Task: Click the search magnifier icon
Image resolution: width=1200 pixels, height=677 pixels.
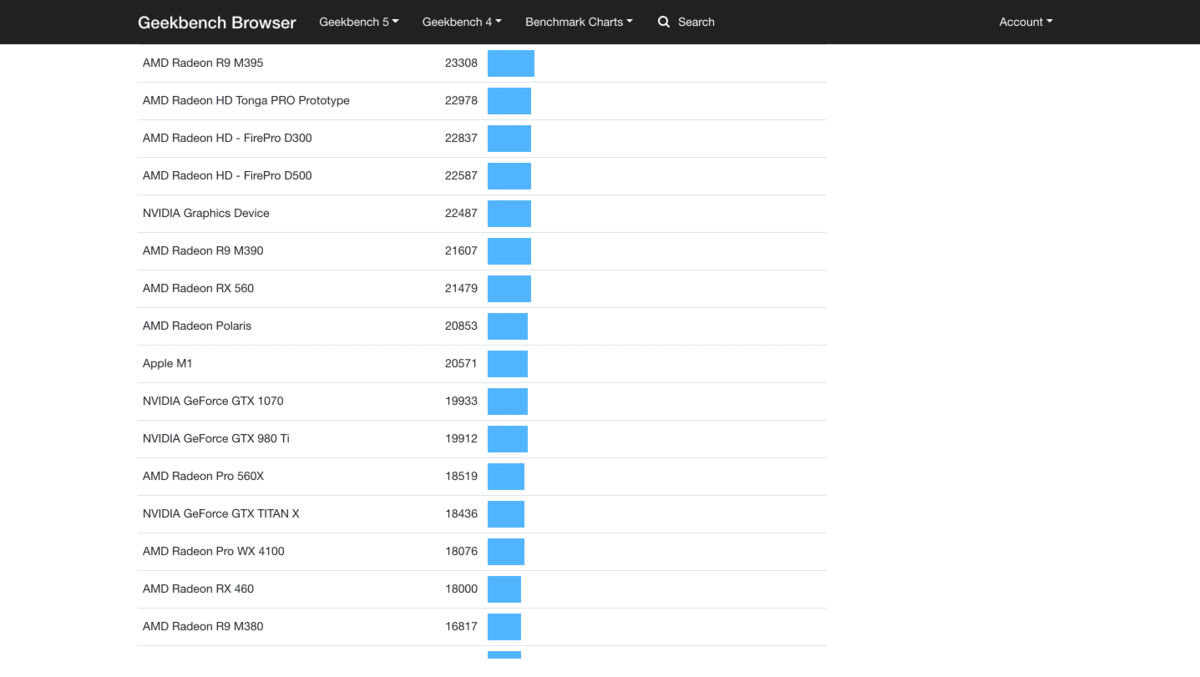Action: tap(664, 22)
